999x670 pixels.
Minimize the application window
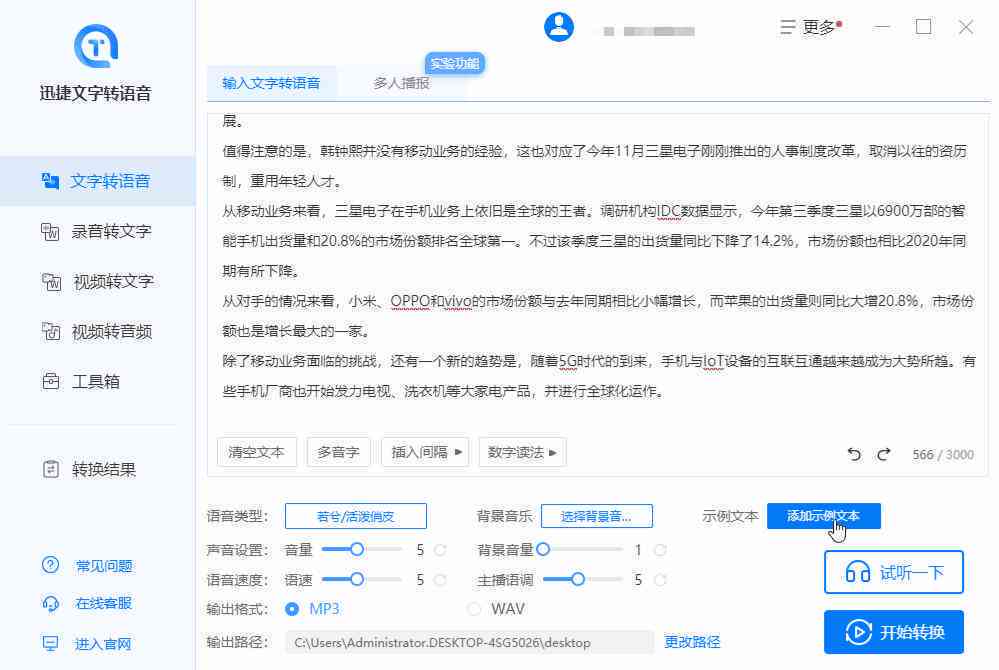pos(882,27)
